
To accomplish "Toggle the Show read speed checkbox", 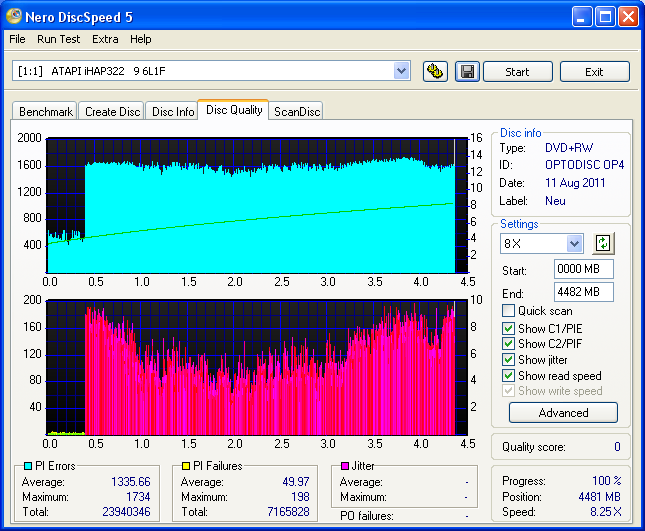I will click(x=508, y=375).
